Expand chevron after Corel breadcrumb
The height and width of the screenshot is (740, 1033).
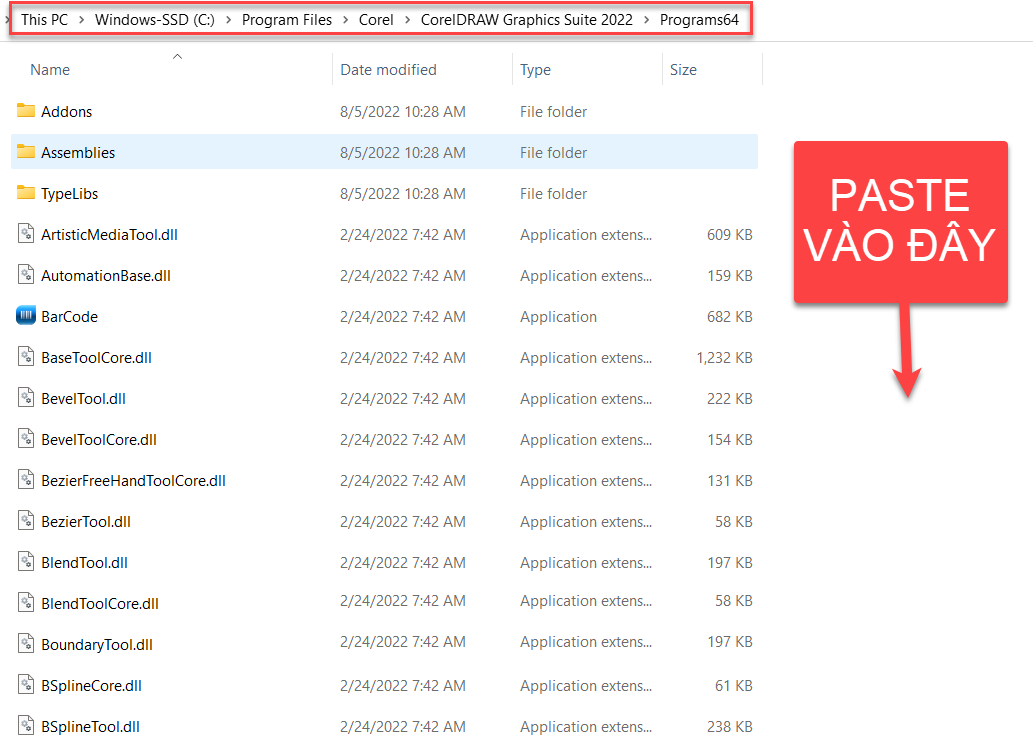tap(407, 20)
